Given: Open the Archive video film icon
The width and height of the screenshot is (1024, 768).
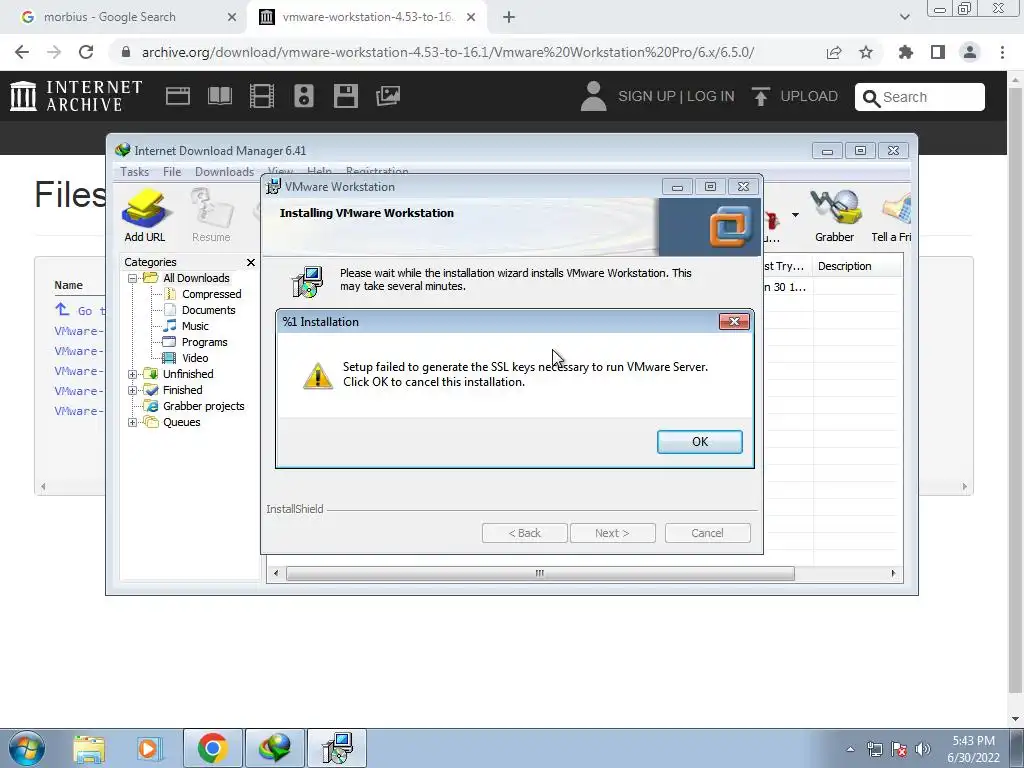Looking at the screenshot, I should click(262, 96).
